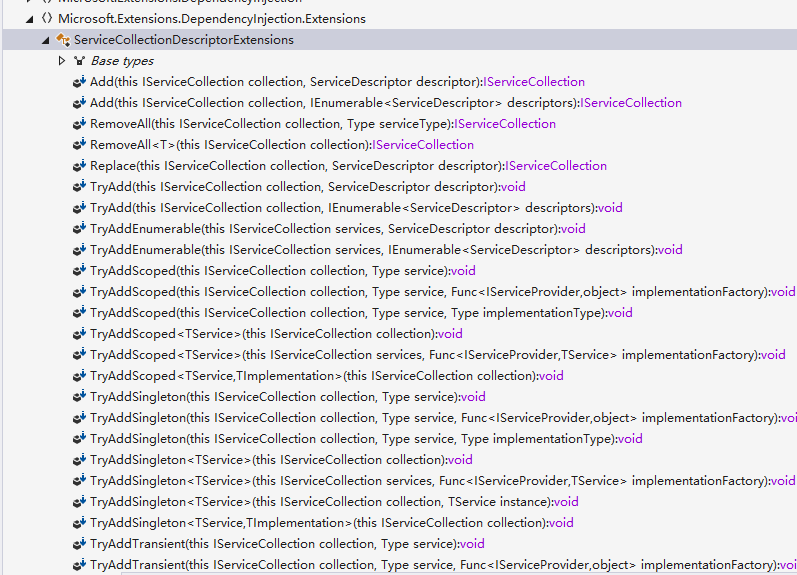Click method icon of TryAddSingleton<TService>(collection)
797x575 pixels.
coord(79,460)
